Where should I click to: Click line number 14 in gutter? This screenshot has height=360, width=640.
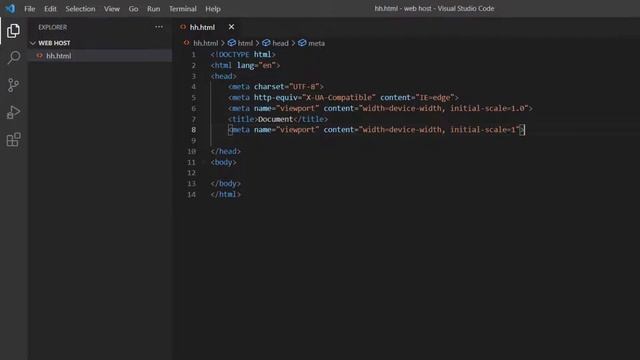coord(191,194)
